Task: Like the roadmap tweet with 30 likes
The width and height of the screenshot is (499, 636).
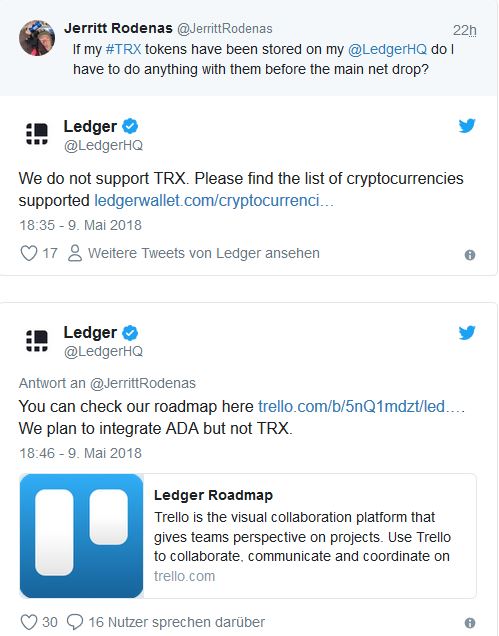Action: [x=29, y=622]
